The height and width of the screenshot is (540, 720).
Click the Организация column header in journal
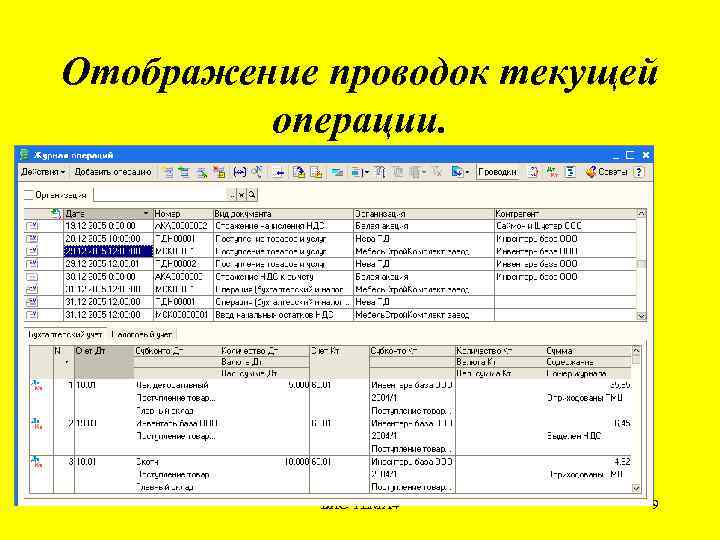[424, 214]
